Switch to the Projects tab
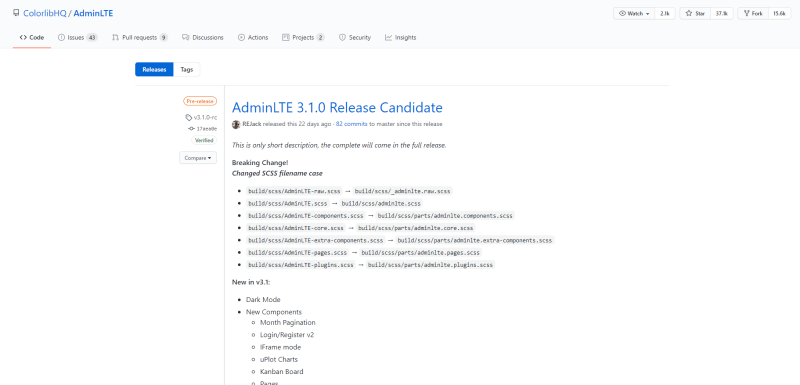This screenshot has height=385, width=800. (x=303, y=38)
